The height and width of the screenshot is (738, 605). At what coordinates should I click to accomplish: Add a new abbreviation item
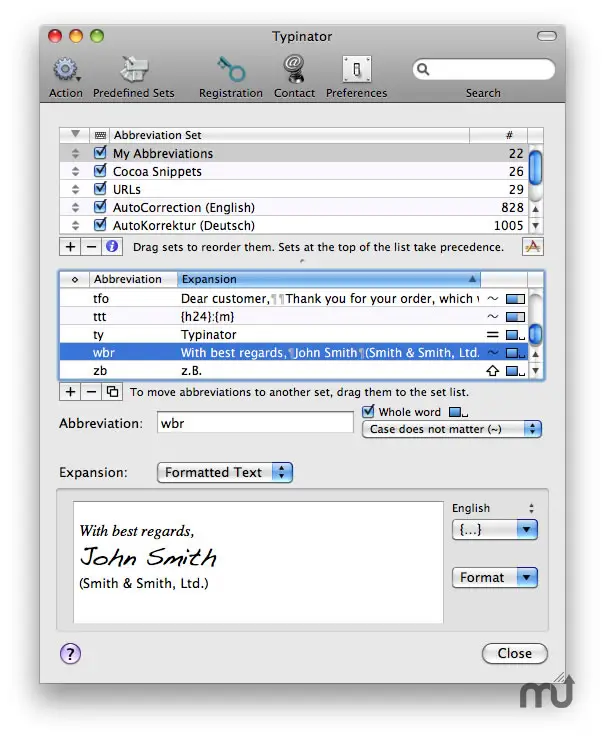coord(70,392)
